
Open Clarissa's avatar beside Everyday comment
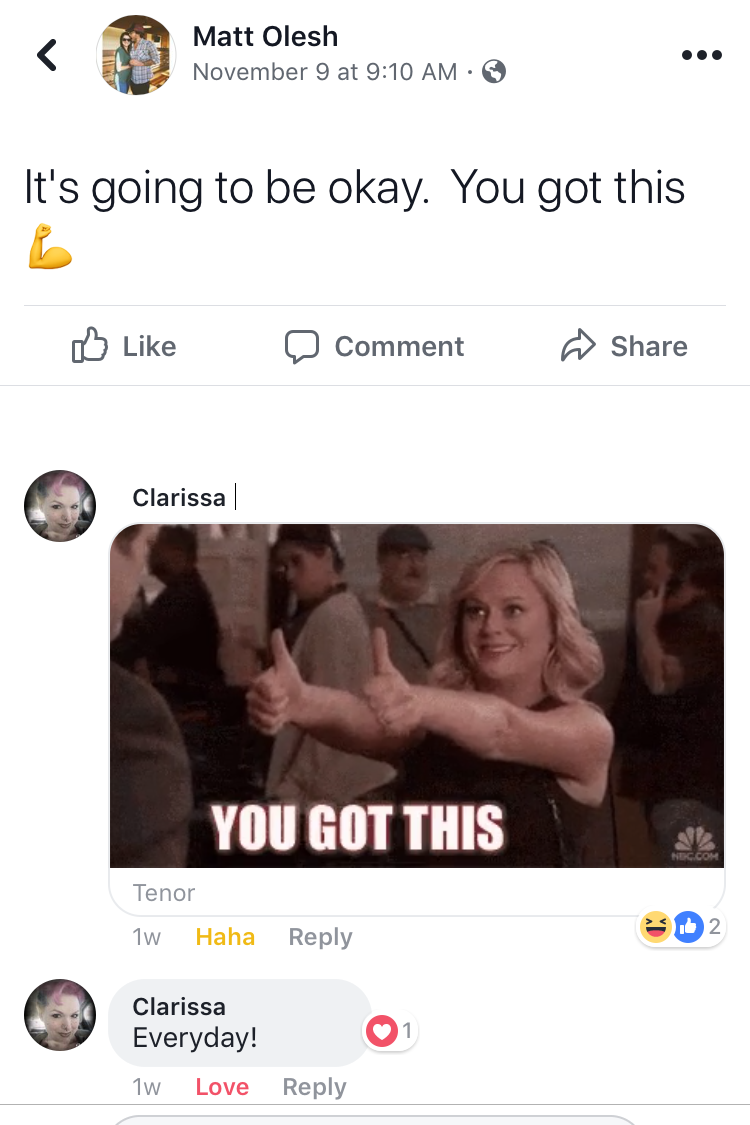[x=60, y=1015]
